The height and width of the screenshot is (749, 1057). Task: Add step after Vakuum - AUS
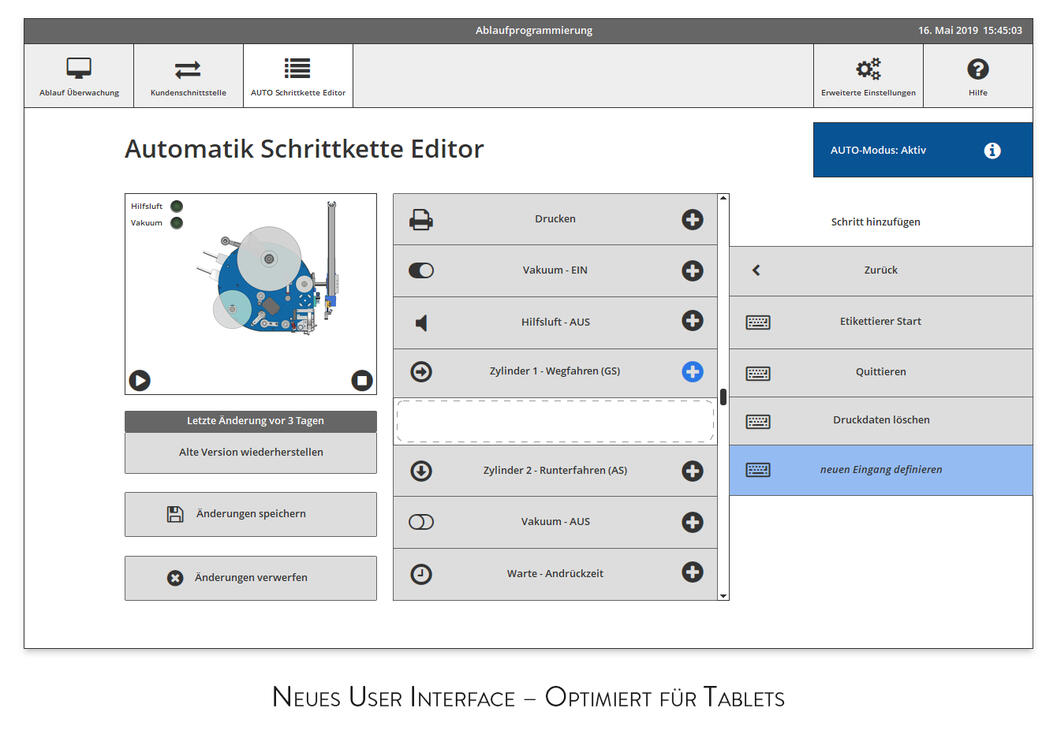click(x=692, y=522)
